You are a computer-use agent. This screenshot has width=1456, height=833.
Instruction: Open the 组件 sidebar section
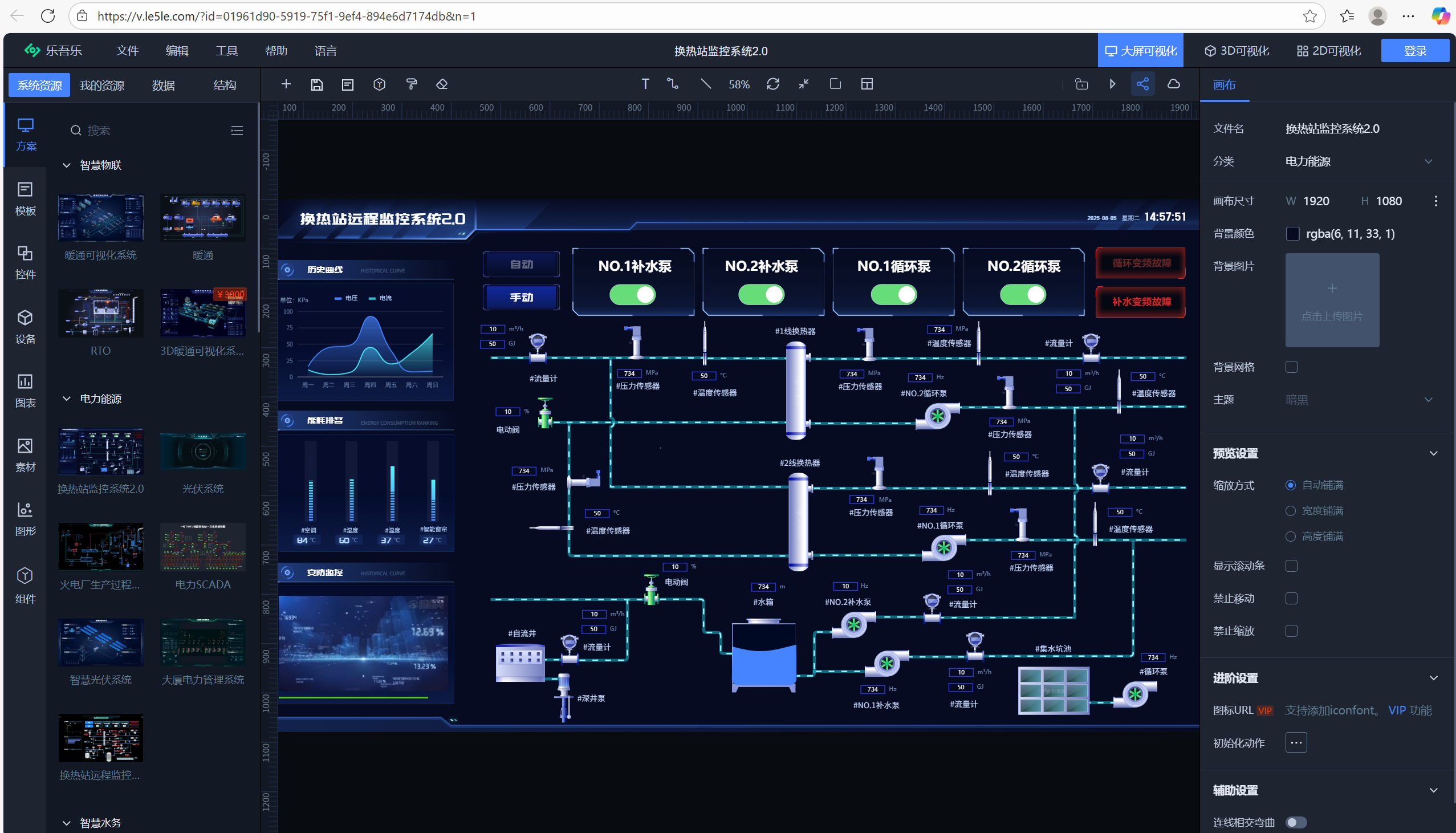click(26, 587)
